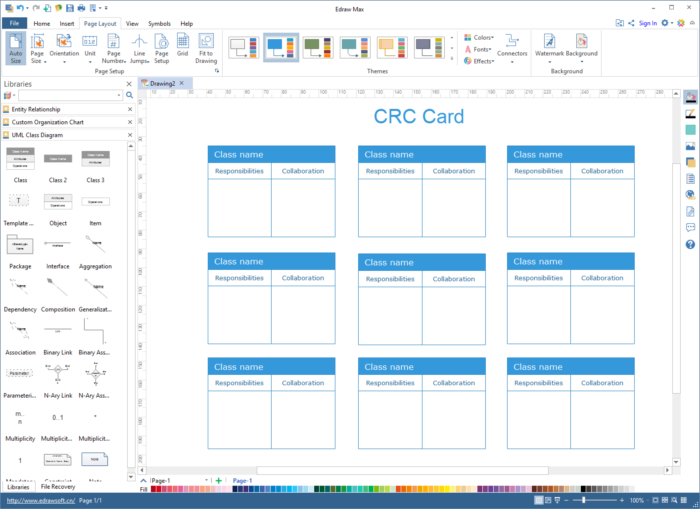The width and height of the screenshot is (700, 509).
Task: Adjust the zoom slider handle
Action: (583, 500)
